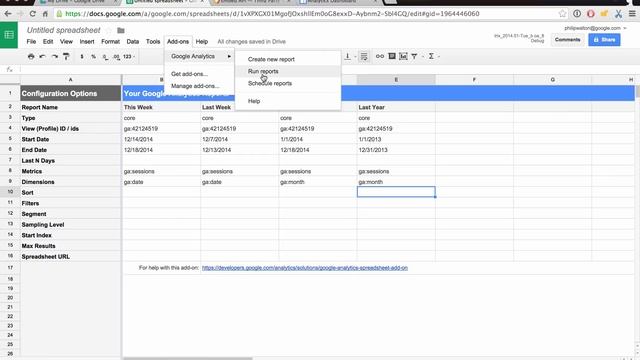The image size is (640, 360).
Task: Close the Add-ons menu
Action: 178,42
